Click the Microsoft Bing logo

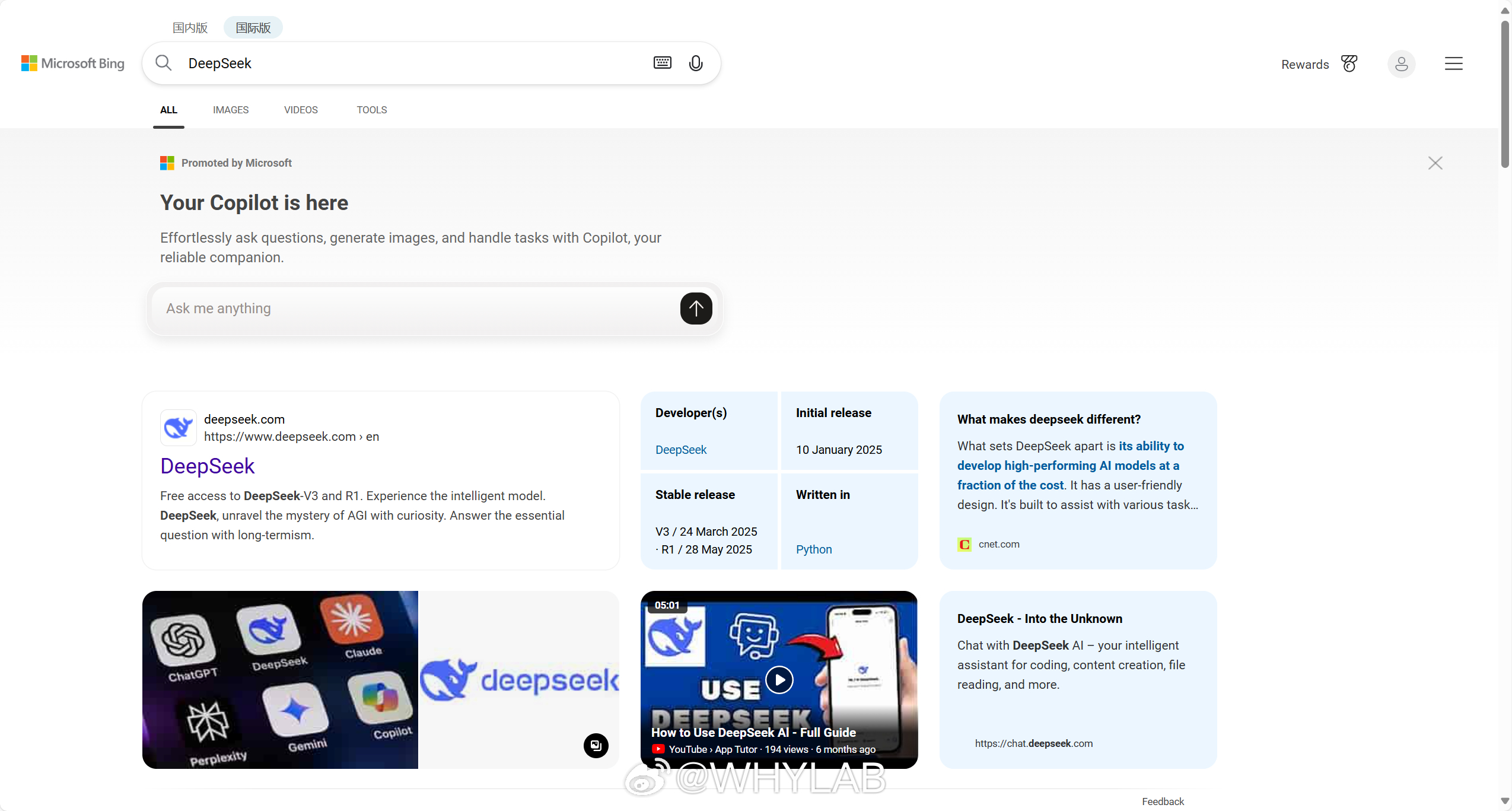coord(73,63)
